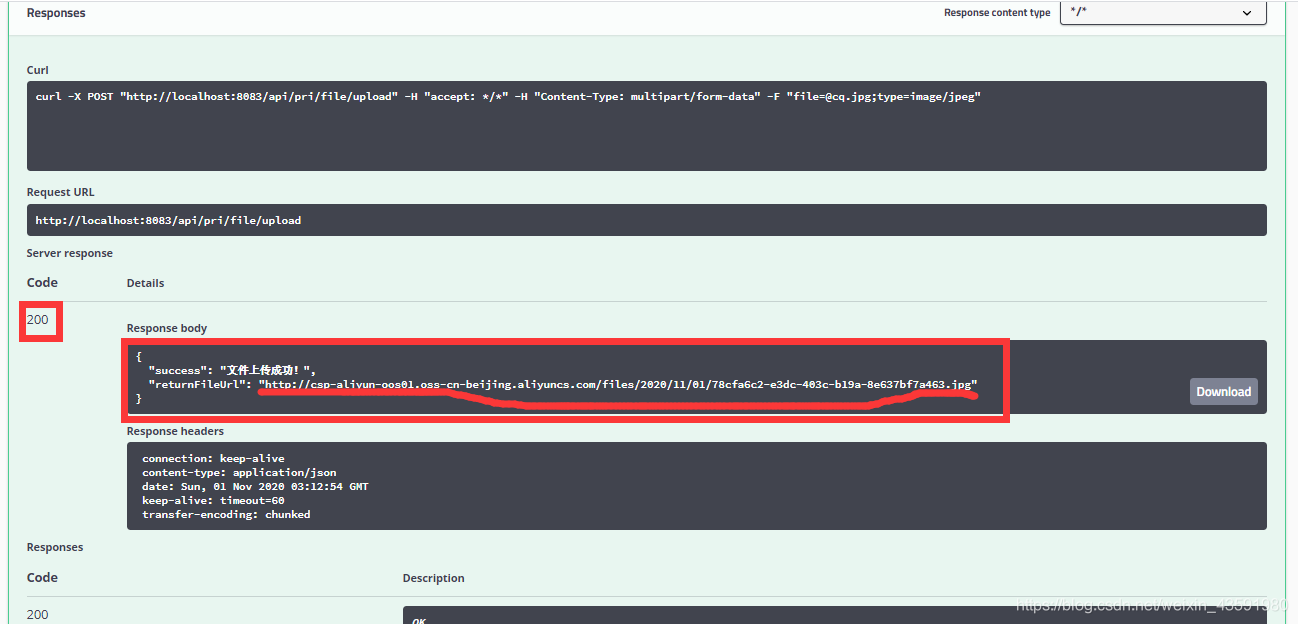This screenshot has width=1298, height=624.
Task: Select the "Request URL" label
Action: 61,192
